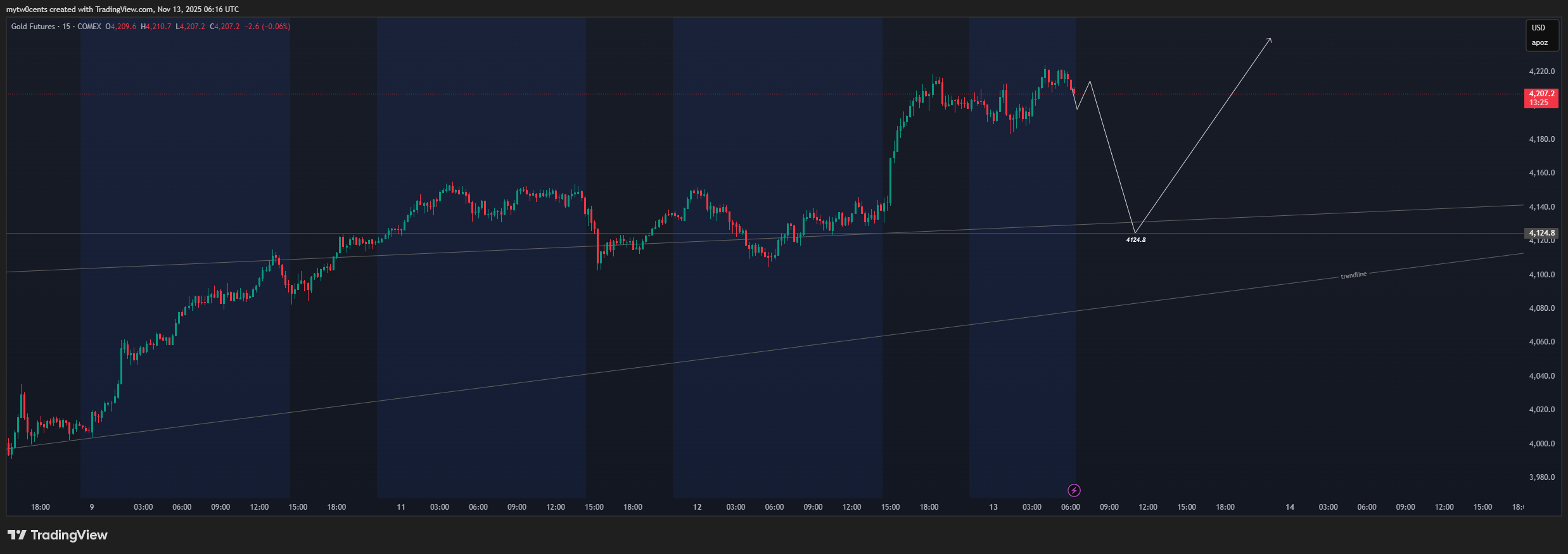Click the open value O4,209.6
1568x554 pixels.
pyautogui.click(x=121, y=27)
